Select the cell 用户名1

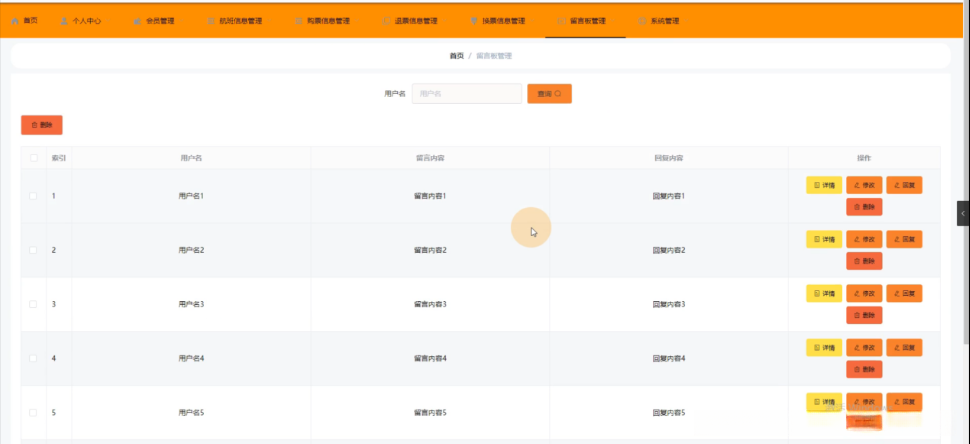(191, 196)
